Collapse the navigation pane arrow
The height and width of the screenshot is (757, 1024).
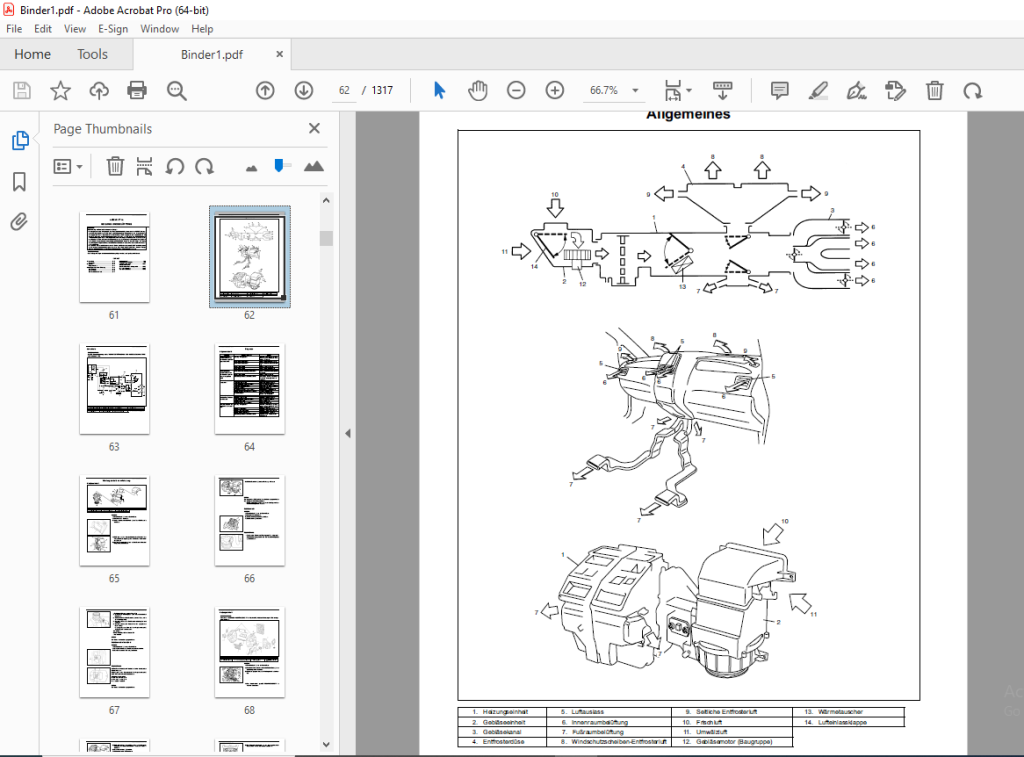pyautogui.click(x=347, y=433)
